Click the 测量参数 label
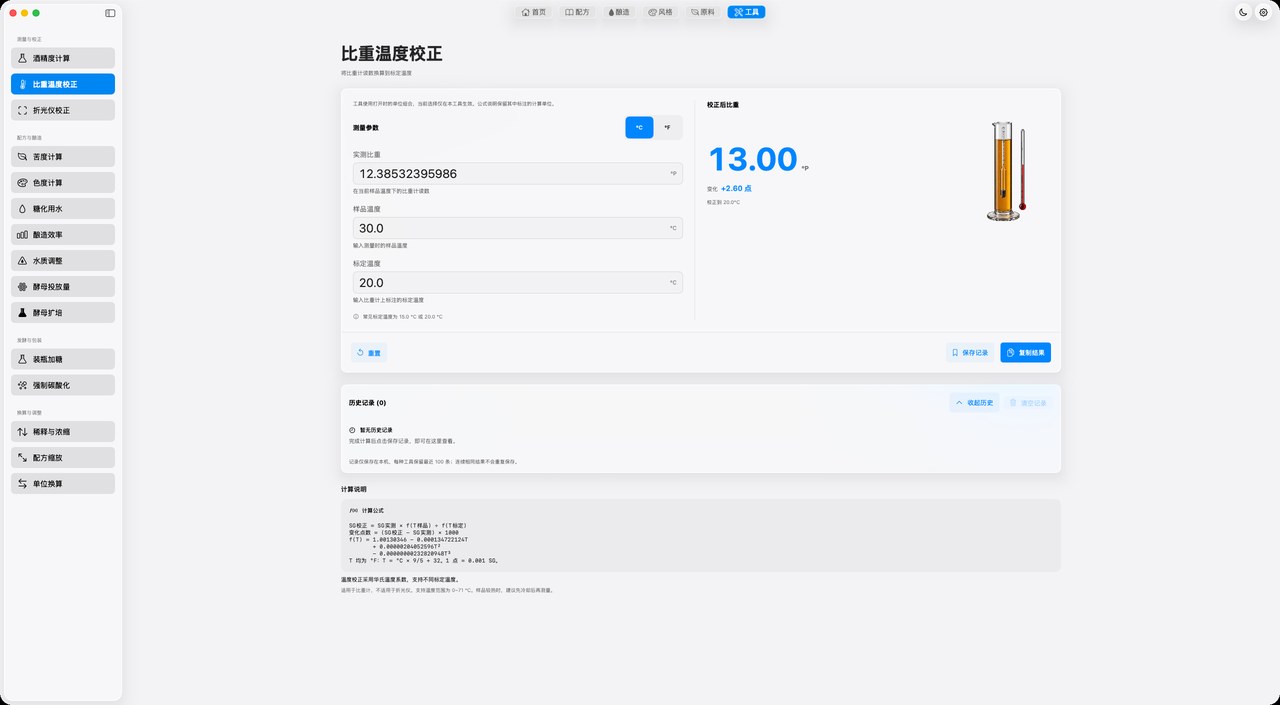 (366, 128)
